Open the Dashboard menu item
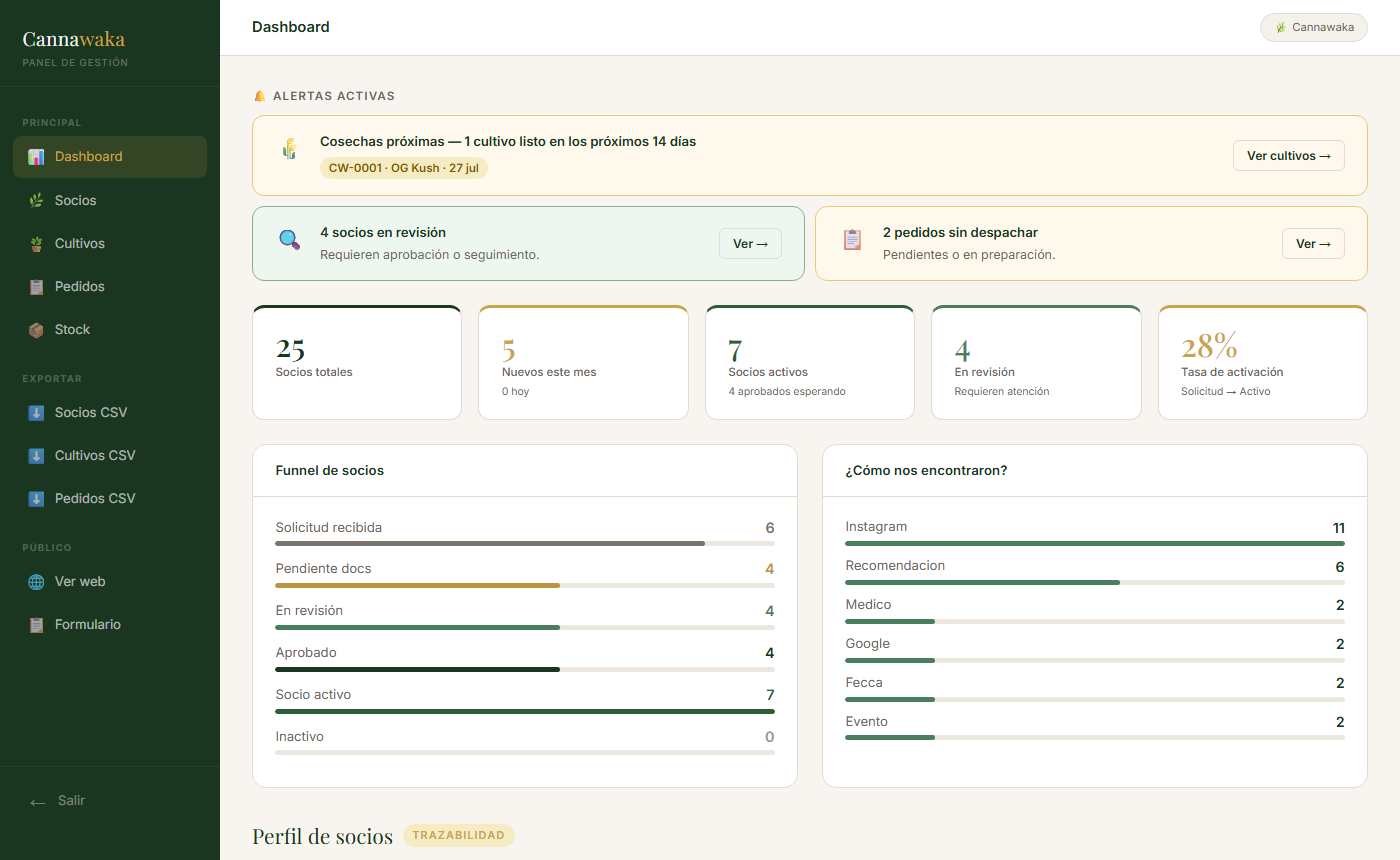Viewport: 1400px width, 860px height. [110, 157]
